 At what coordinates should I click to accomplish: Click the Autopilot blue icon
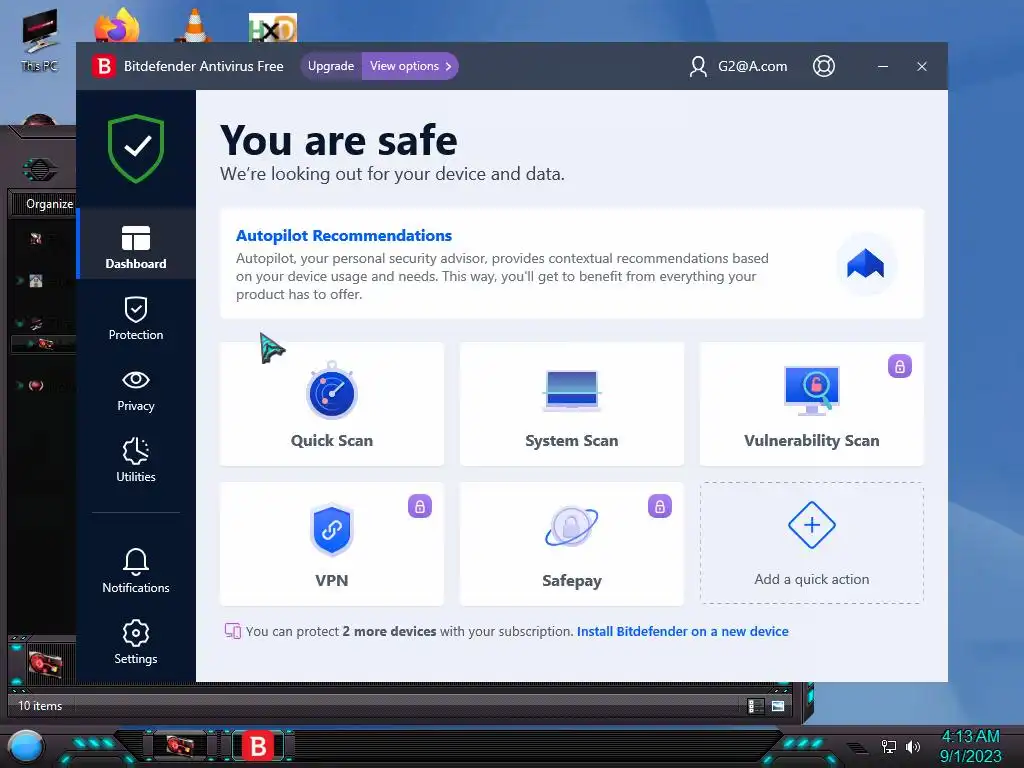point(865,264)
